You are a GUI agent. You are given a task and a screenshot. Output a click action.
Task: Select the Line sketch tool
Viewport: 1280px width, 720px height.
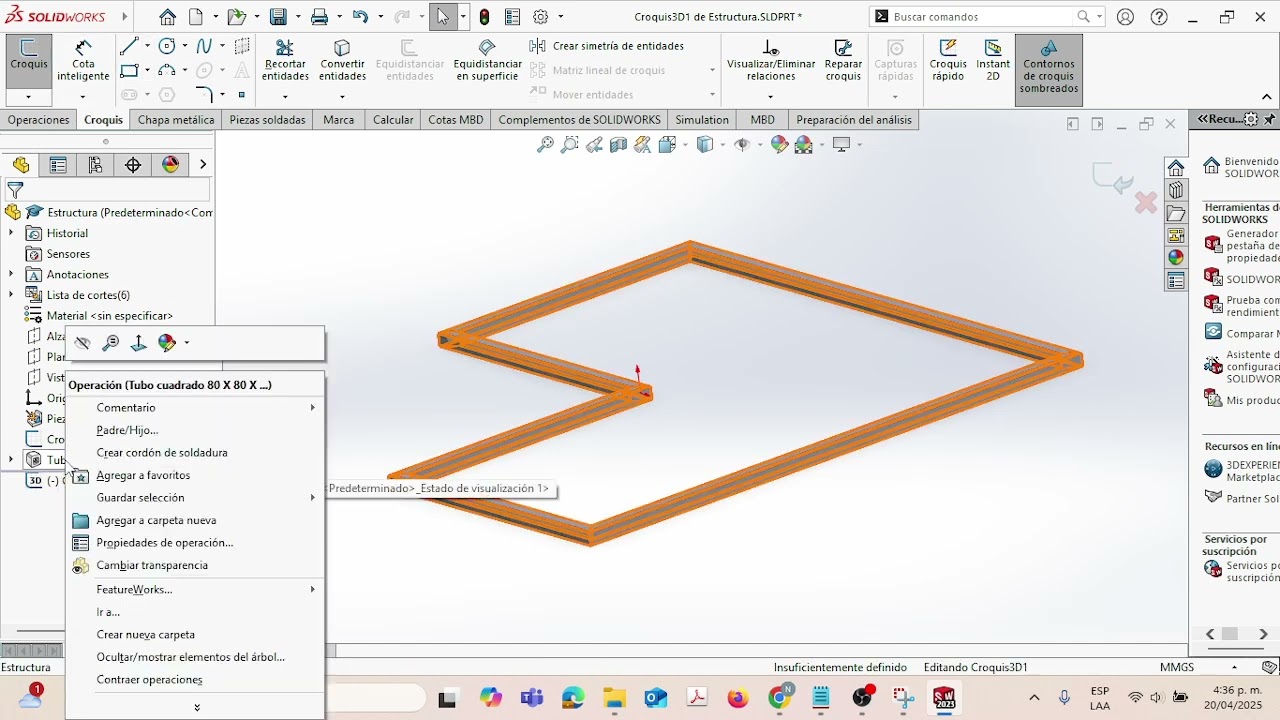[129, 46]
